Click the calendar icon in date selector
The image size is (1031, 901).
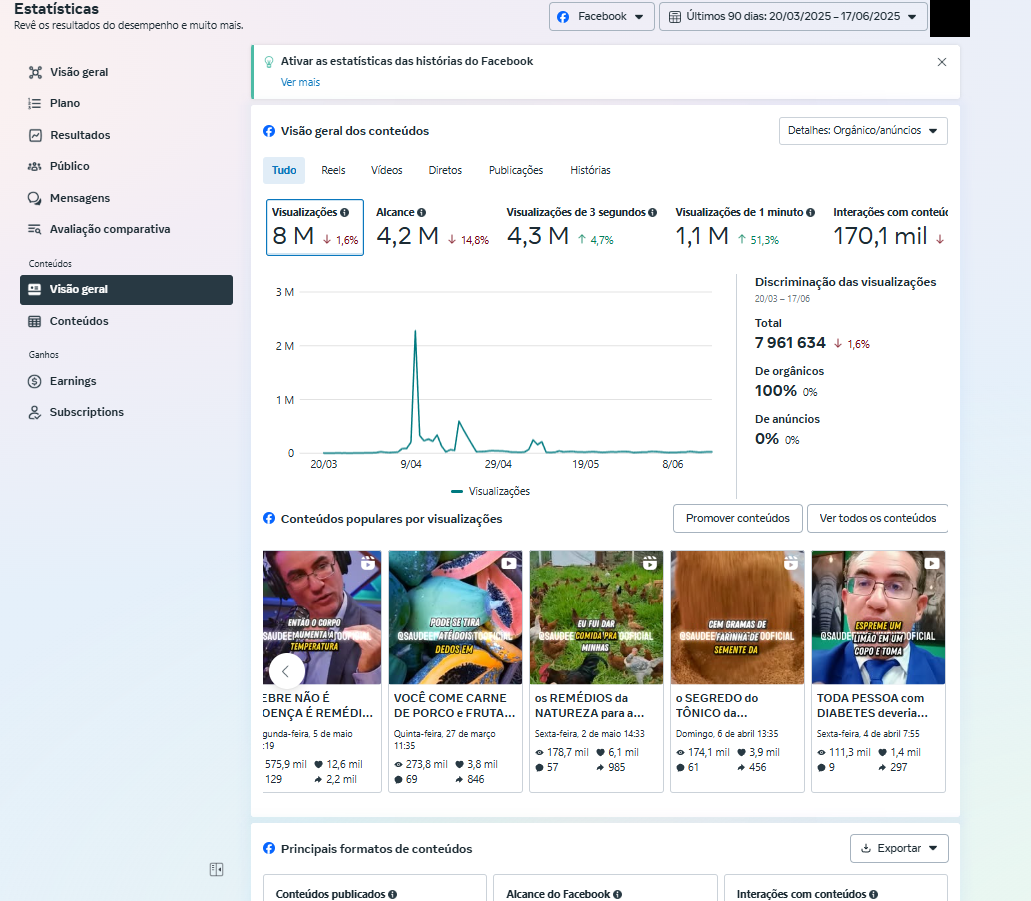click(675, 17)
